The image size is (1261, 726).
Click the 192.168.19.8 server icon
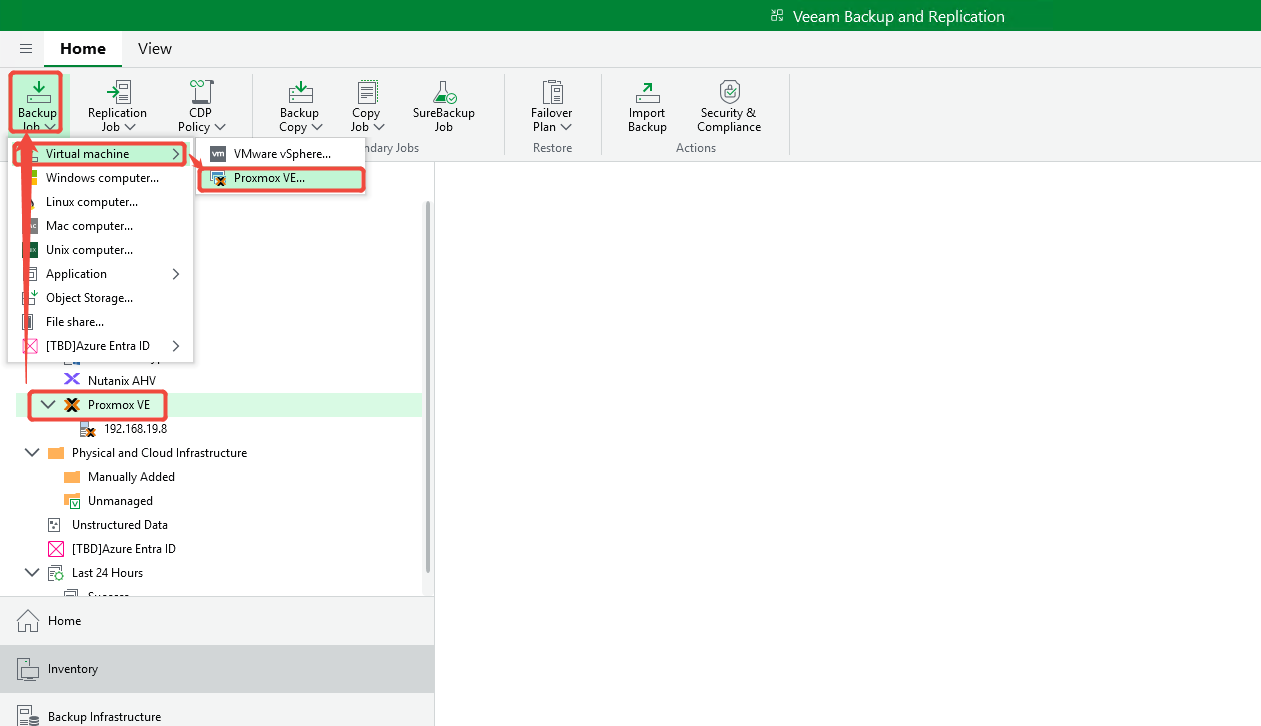coord(88,429)
